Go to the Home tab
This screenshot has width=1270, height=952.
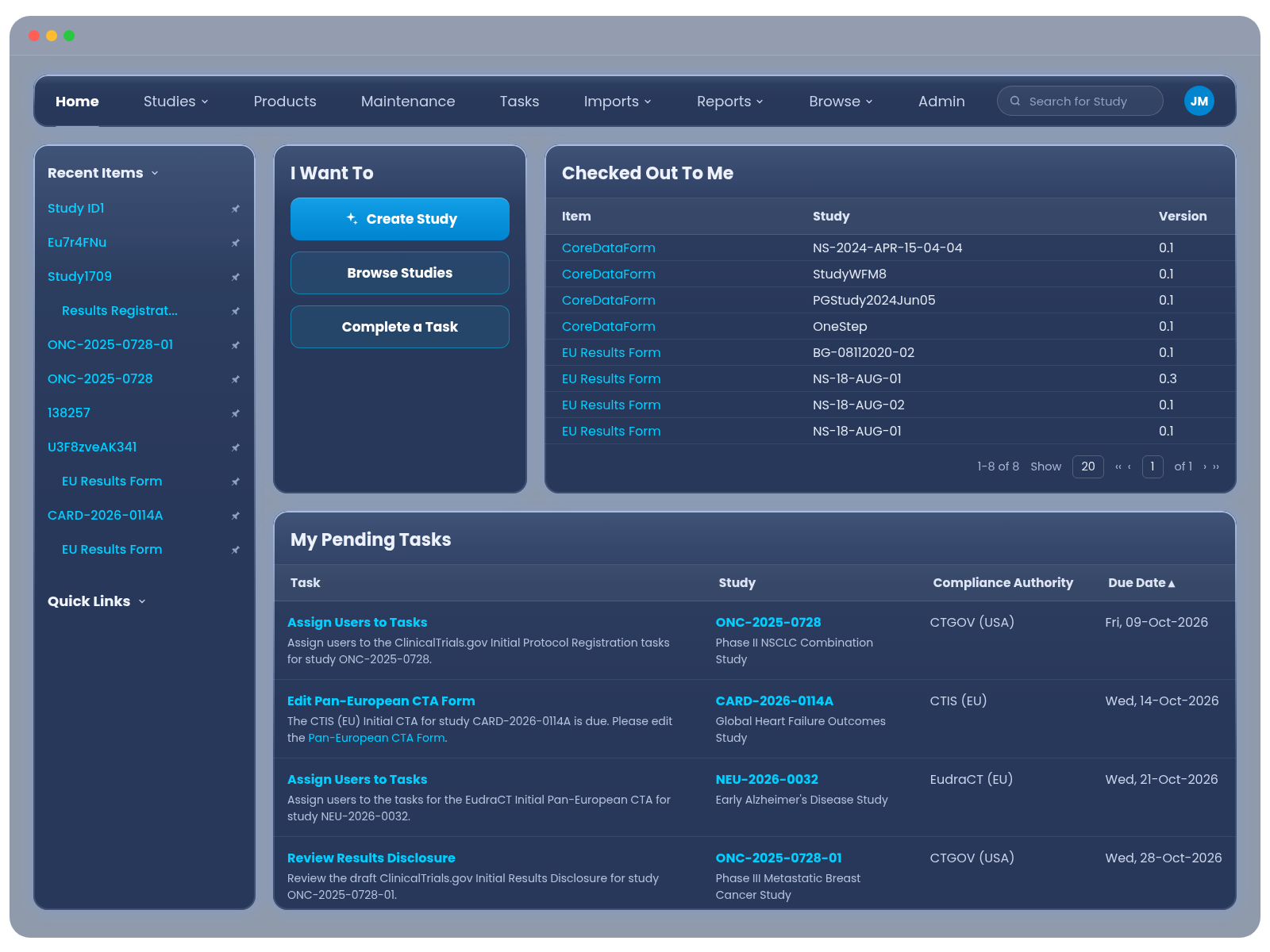(x=77, y=102)
